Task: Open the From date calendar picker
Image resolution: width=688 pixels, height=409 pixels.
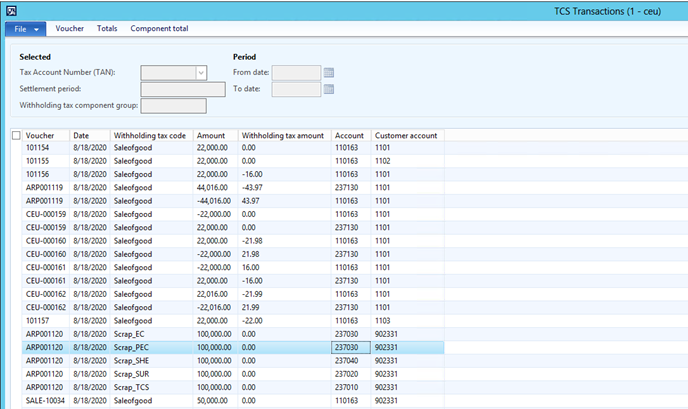Action: 329,73
